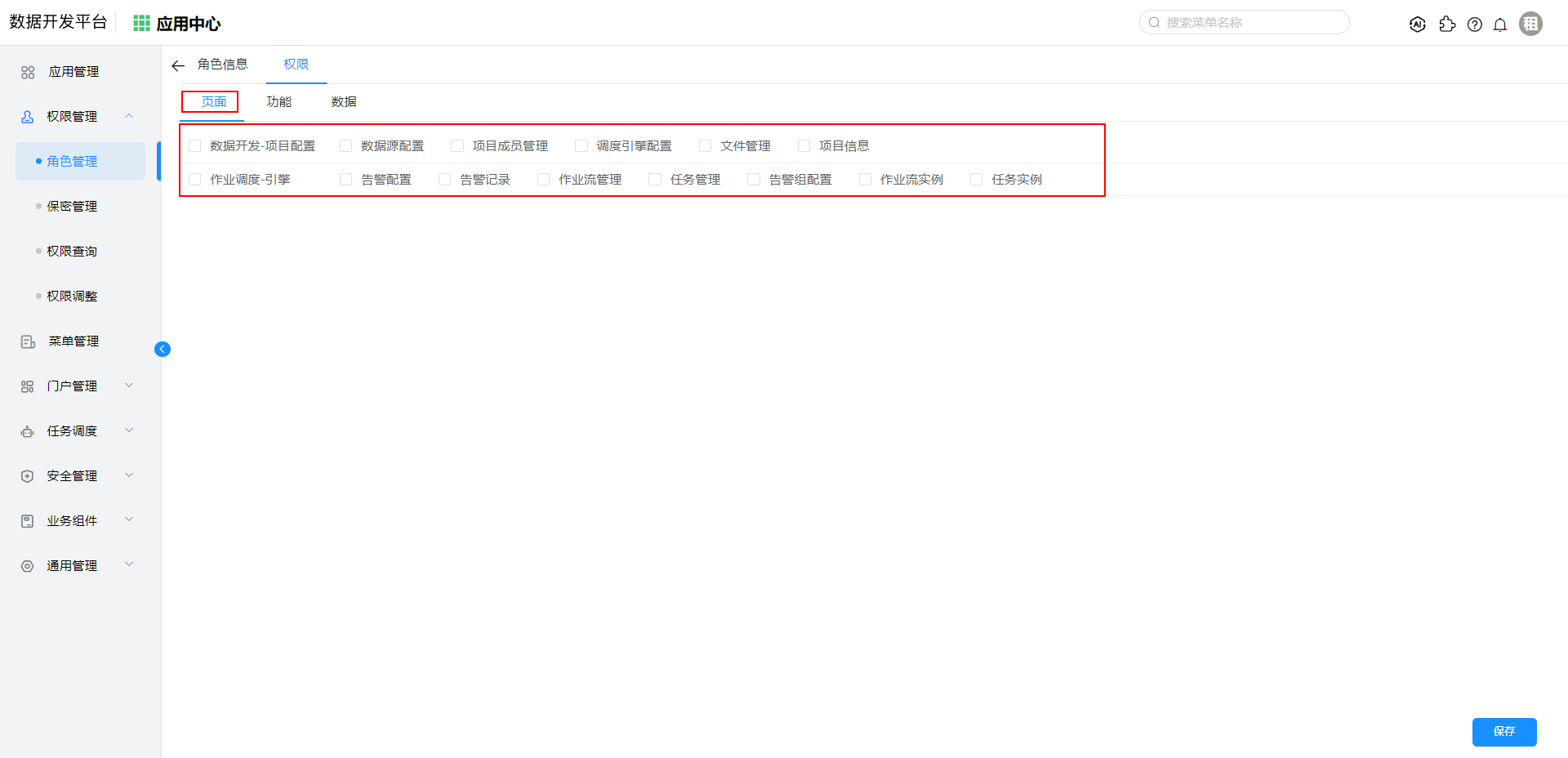
Task: Collapse the 权限管理 menu chevron
Action: tap(129, 116)
